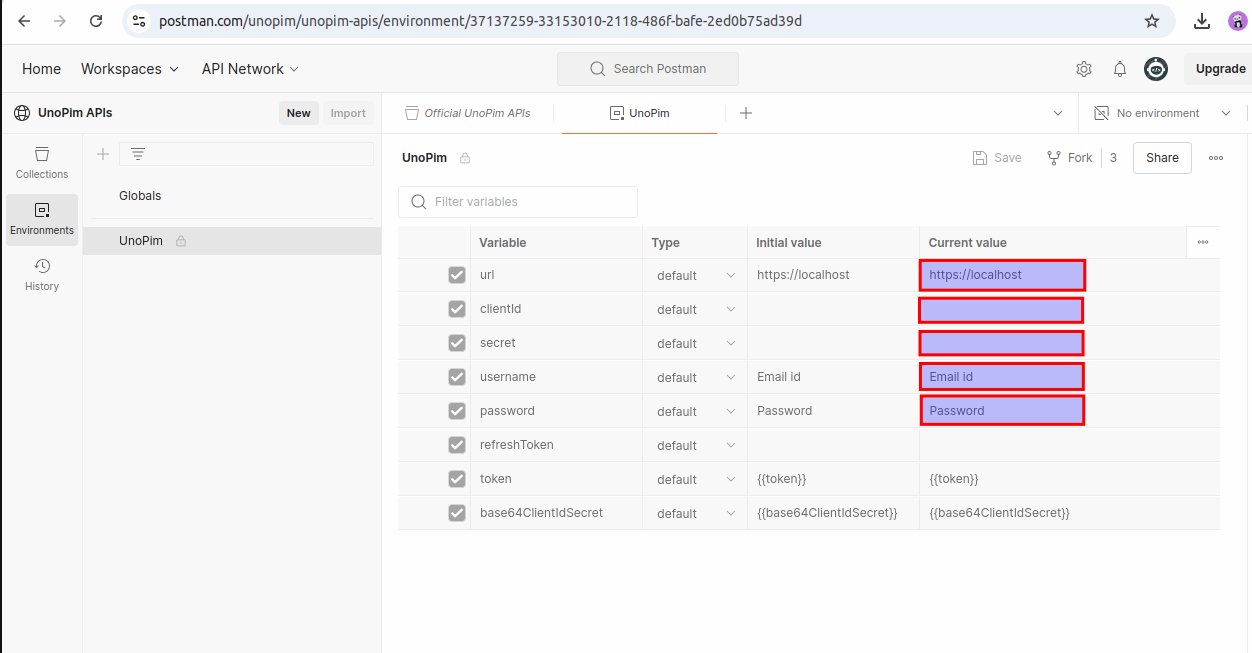The image size is (1252, 653).
Task: Click the New button
Action: tap(299, 113)
